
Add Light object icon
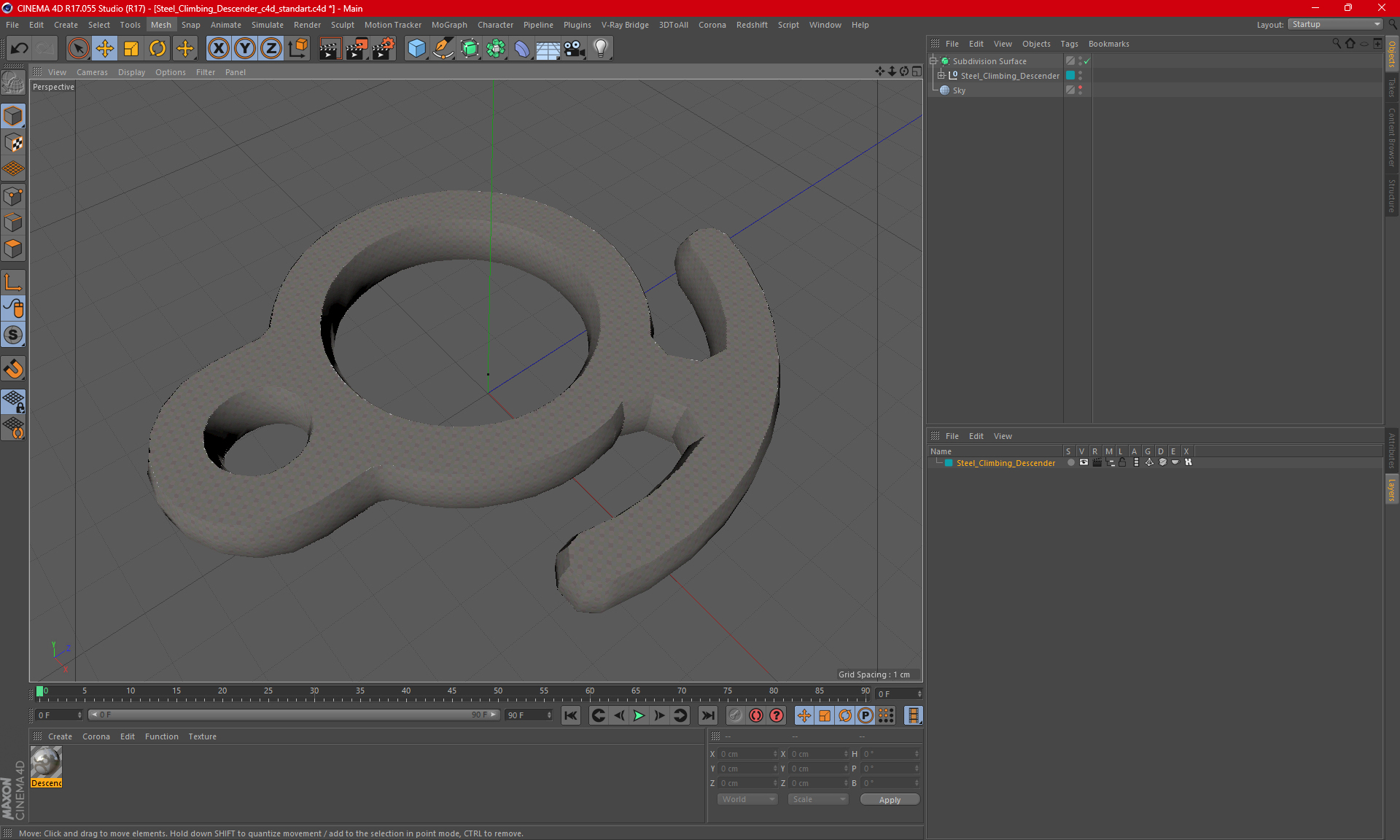click(601, 49)
